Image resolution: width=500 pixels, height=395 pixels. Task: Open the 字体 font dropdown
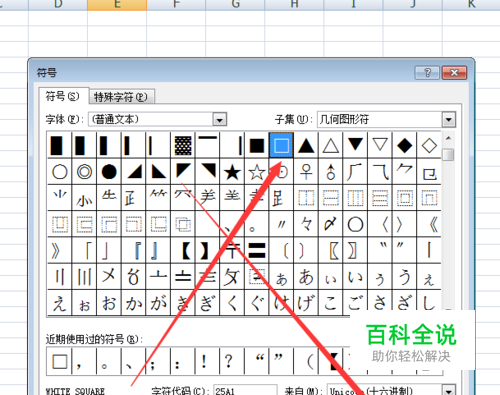220,119
